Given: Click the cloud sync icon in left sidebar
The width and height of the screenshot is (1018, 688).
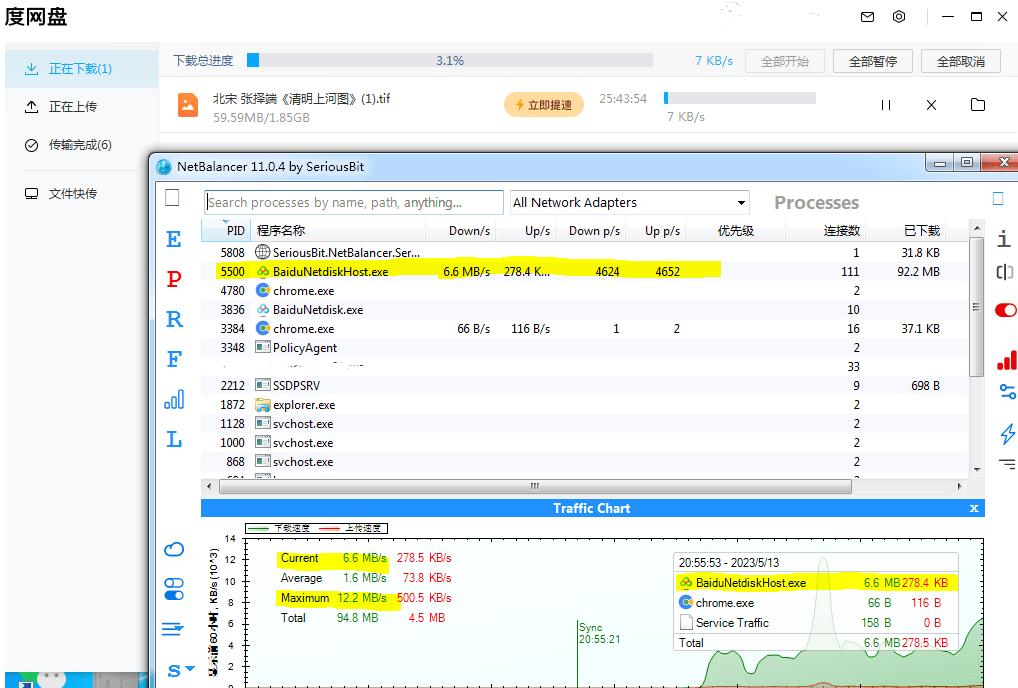Looking at the screenshot, I should tap(174, 549).
